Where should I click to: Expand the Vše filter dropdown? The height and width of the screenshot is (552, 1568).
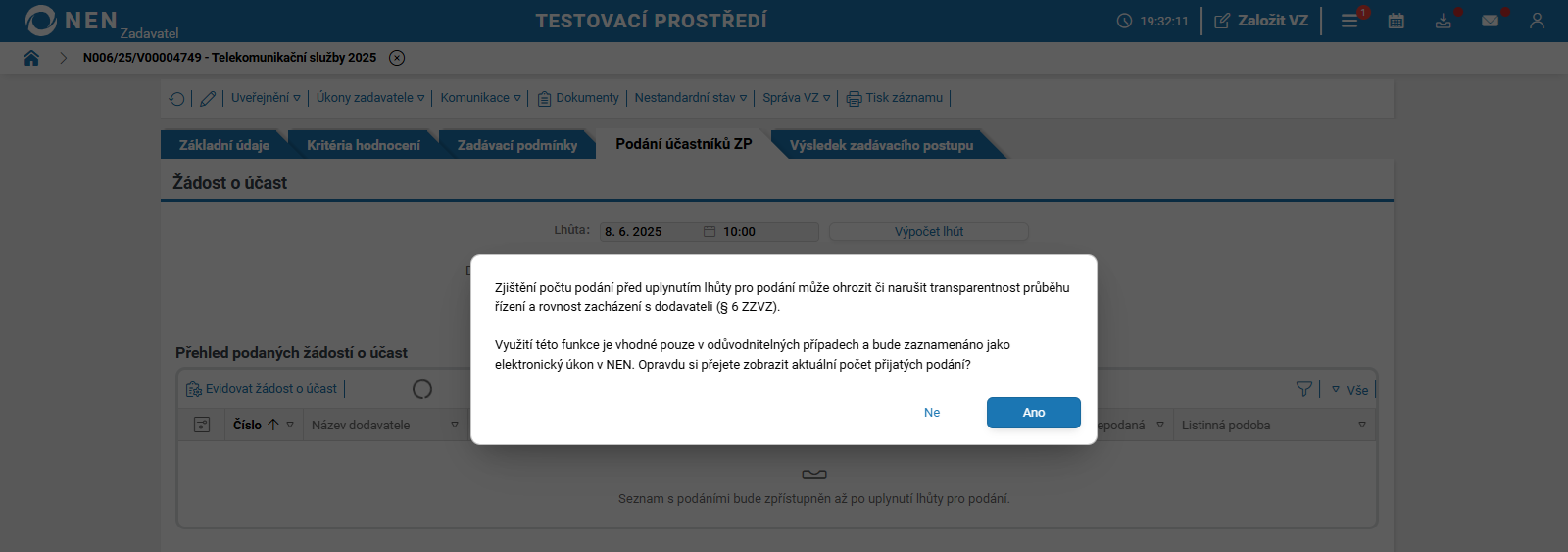(x=1349, y=390)
